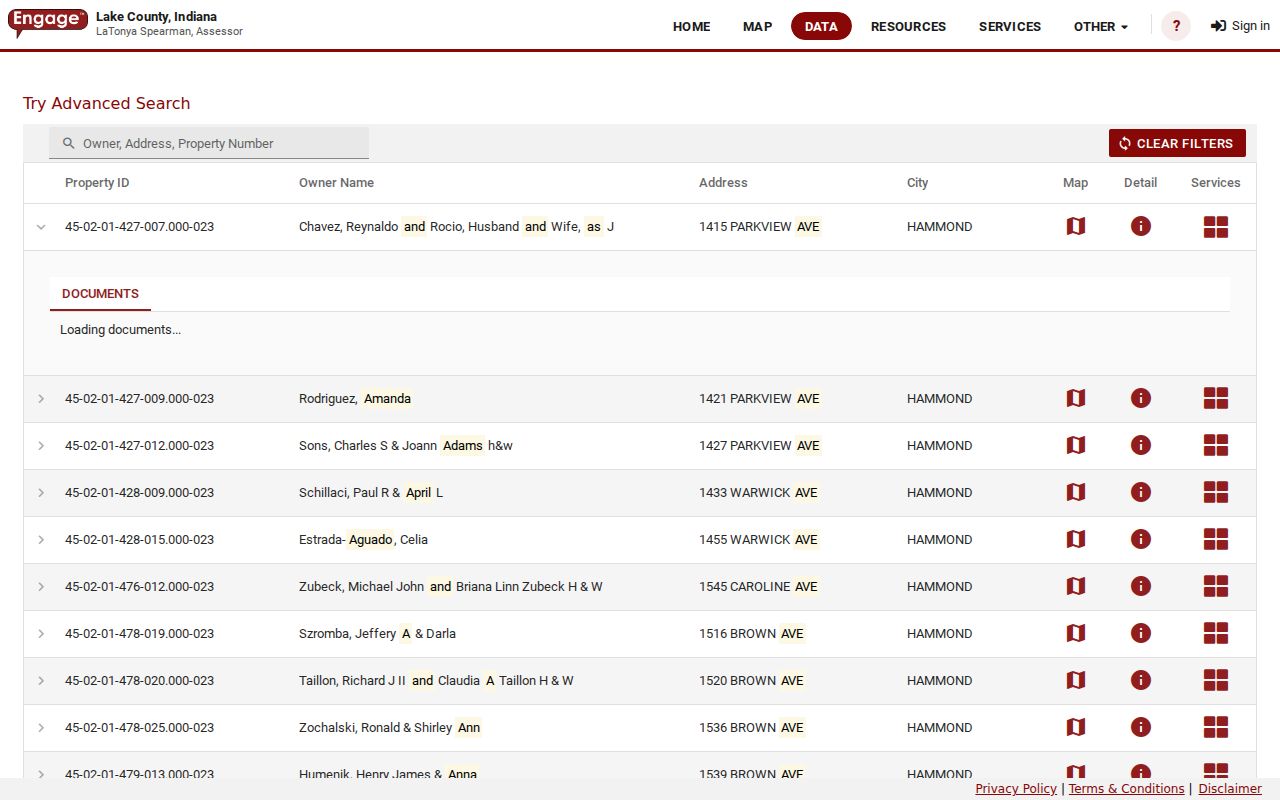View detail for Schillaci, Paul R

coord(1140,493)
